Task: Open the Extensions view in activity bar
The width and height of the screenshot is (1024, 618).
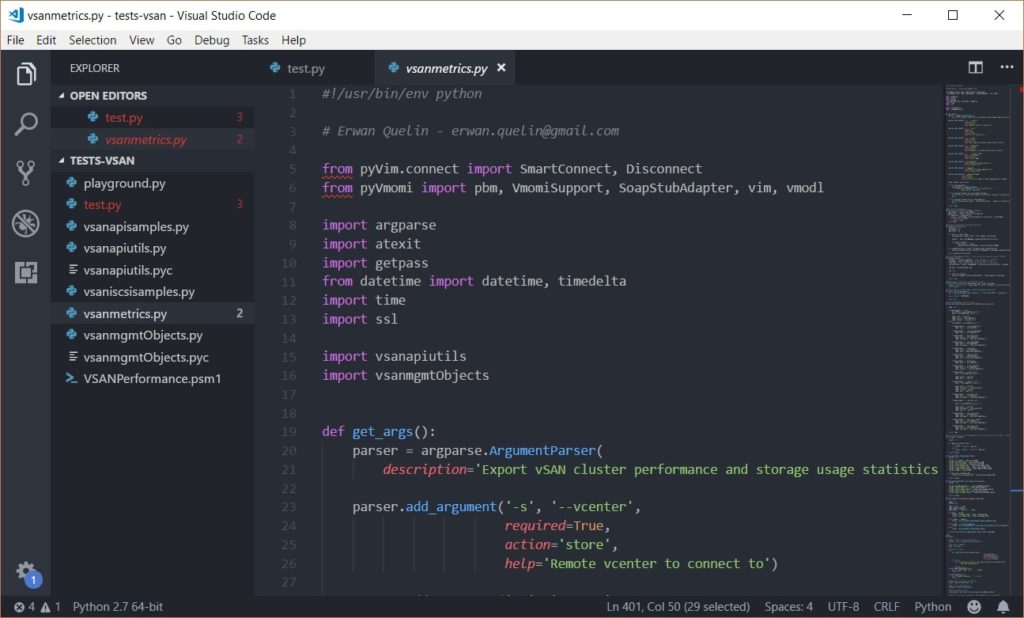Action: [x=25, y=272]
